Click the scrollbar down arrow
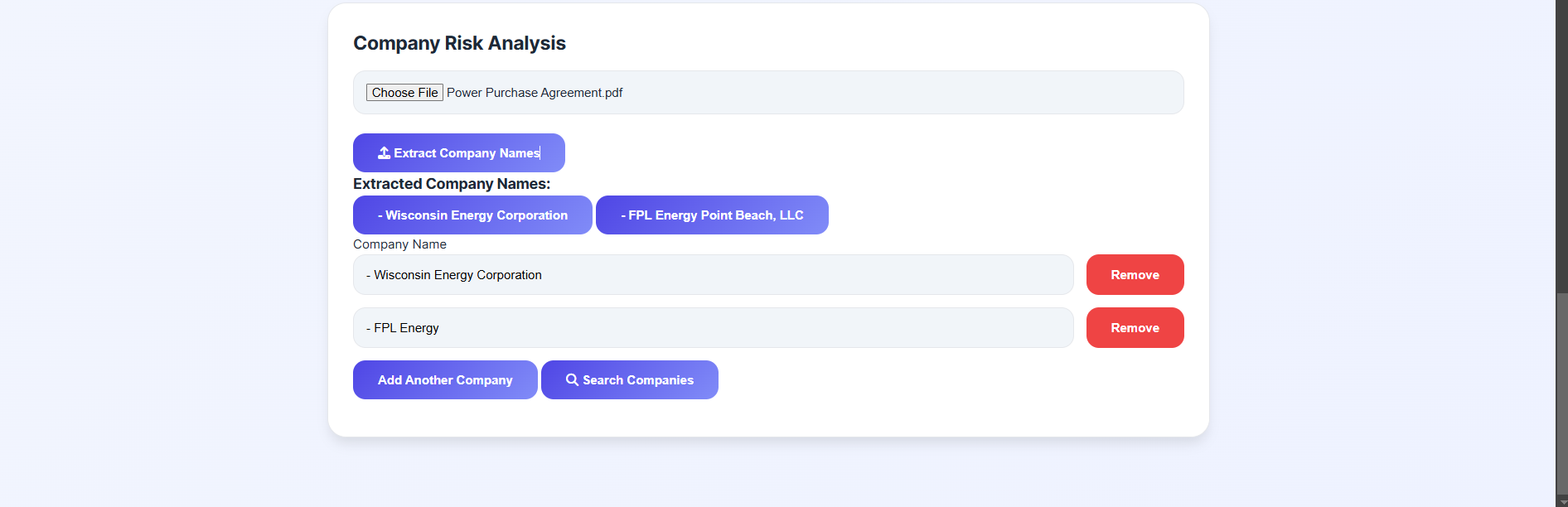 click(1561, 500)
